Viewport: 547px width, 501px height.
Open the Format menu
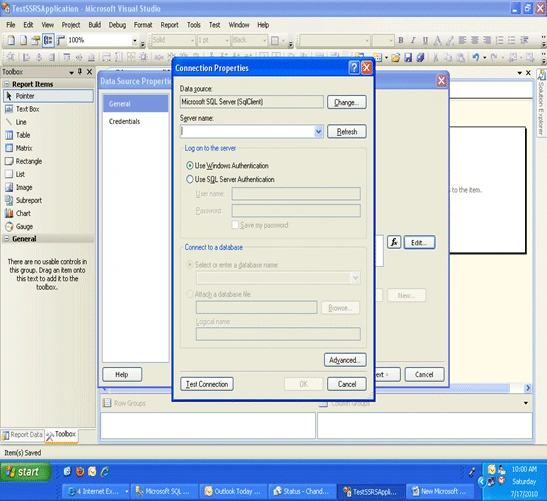tap(143, 25)
